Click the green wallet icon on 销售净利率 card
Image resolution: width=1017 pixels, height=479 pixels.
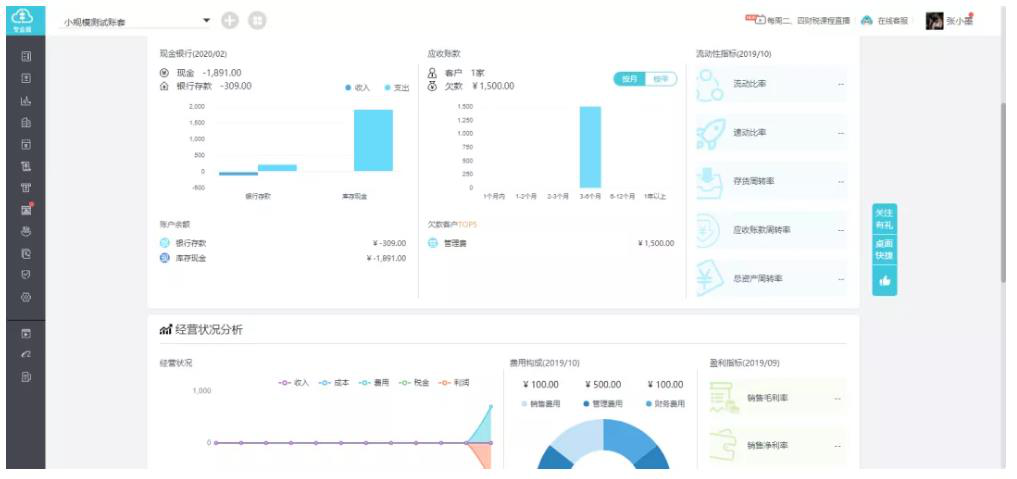(x=724, y=445)
